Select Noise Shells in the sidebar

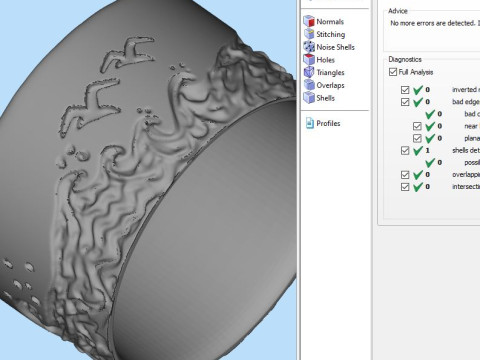[335, 47]
